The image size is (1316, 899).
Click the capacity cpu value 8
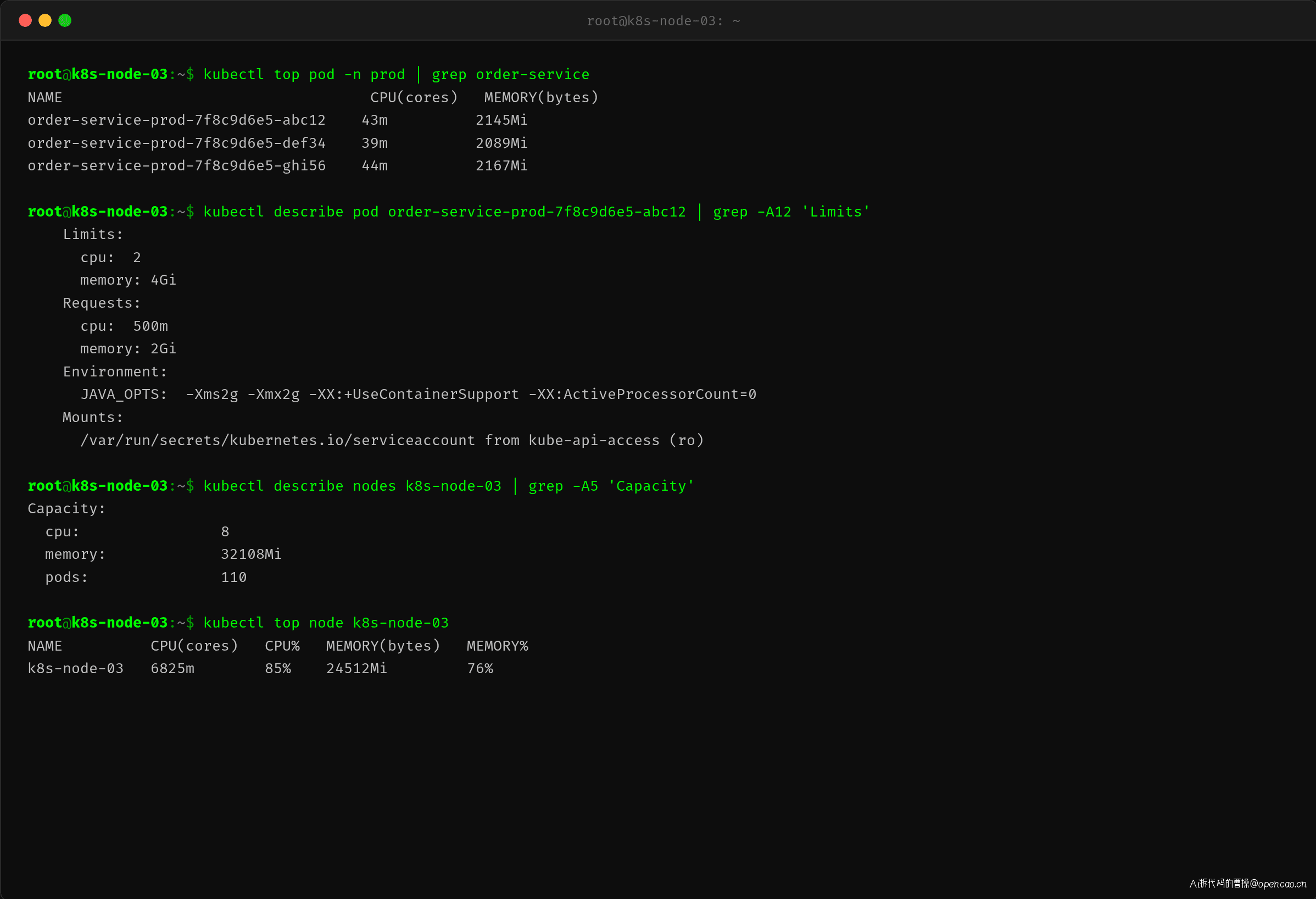[225, 532]
